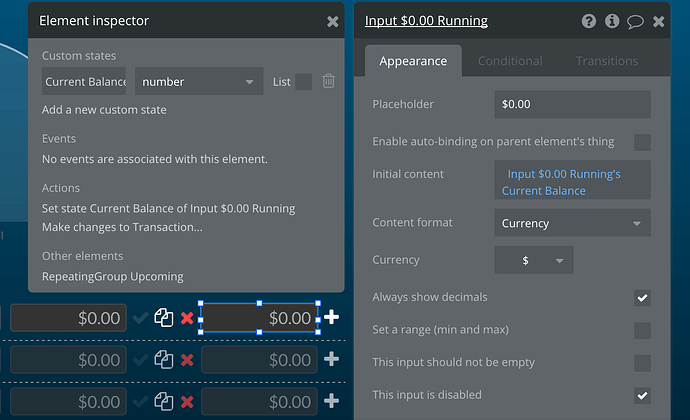Click the Placeholder input field
This screenshot has height=420, width=690.
click(x=572, y=104)
